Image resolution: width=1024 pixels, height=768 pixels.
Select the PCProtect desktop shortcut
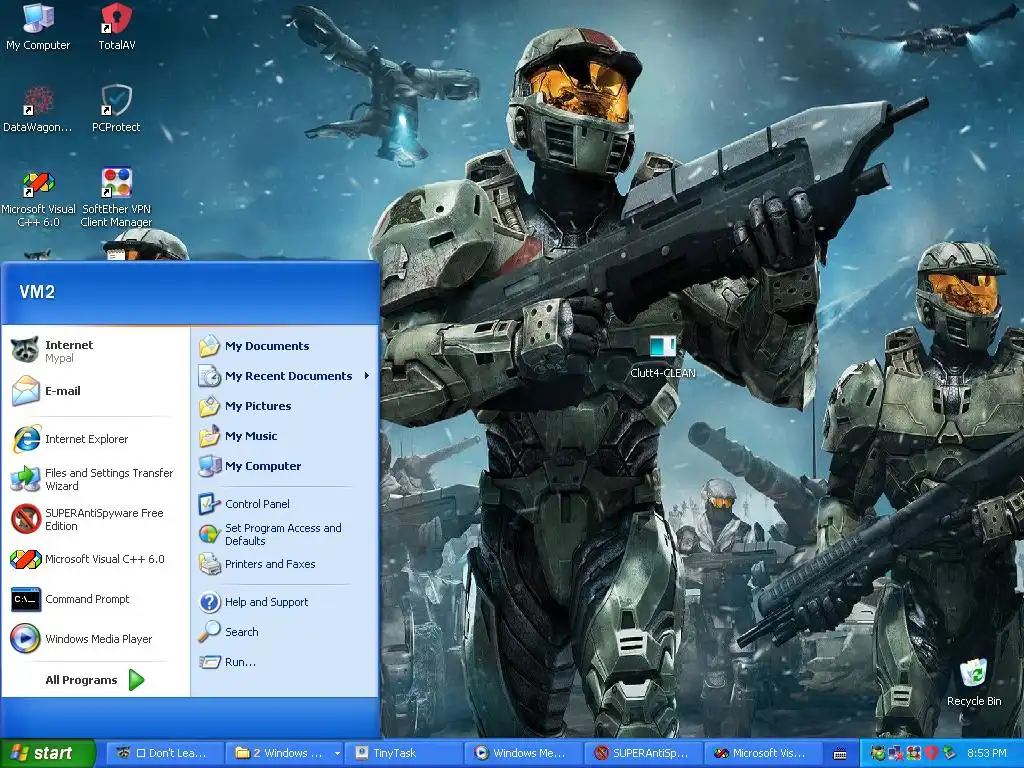116,108
